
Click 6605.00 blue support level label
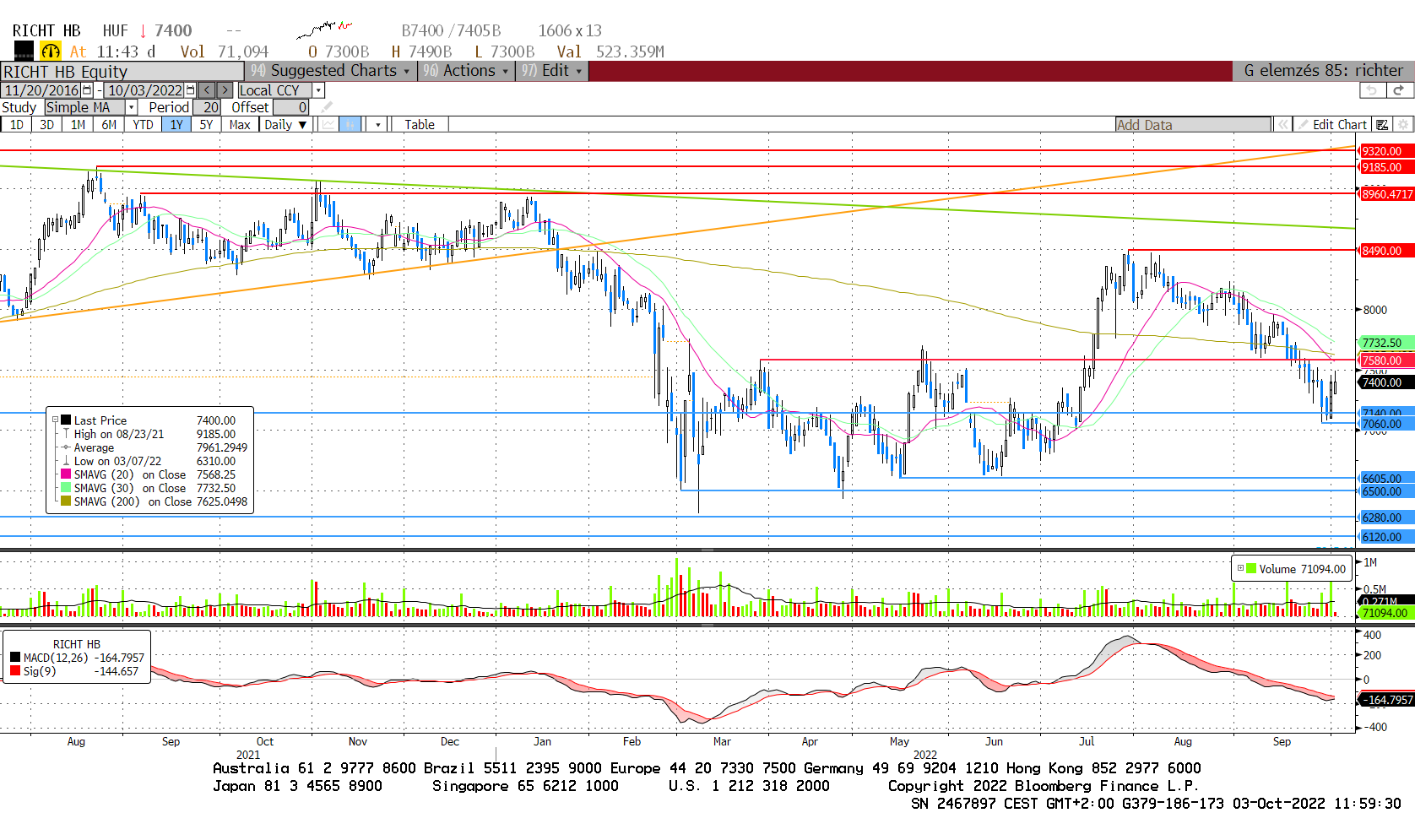[1385, 478]
